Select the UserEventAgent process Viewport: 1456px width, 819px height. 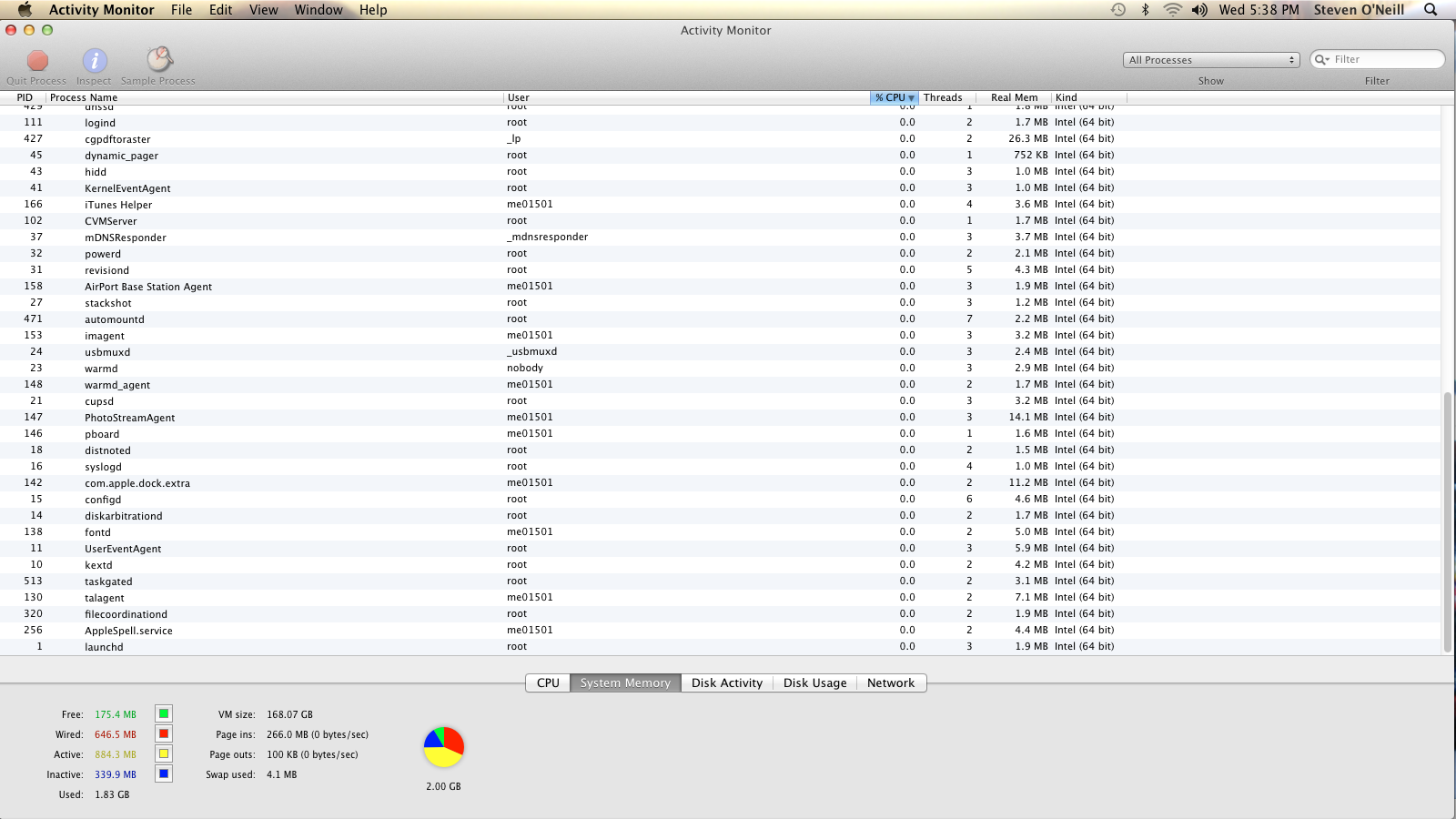point(721,548)
